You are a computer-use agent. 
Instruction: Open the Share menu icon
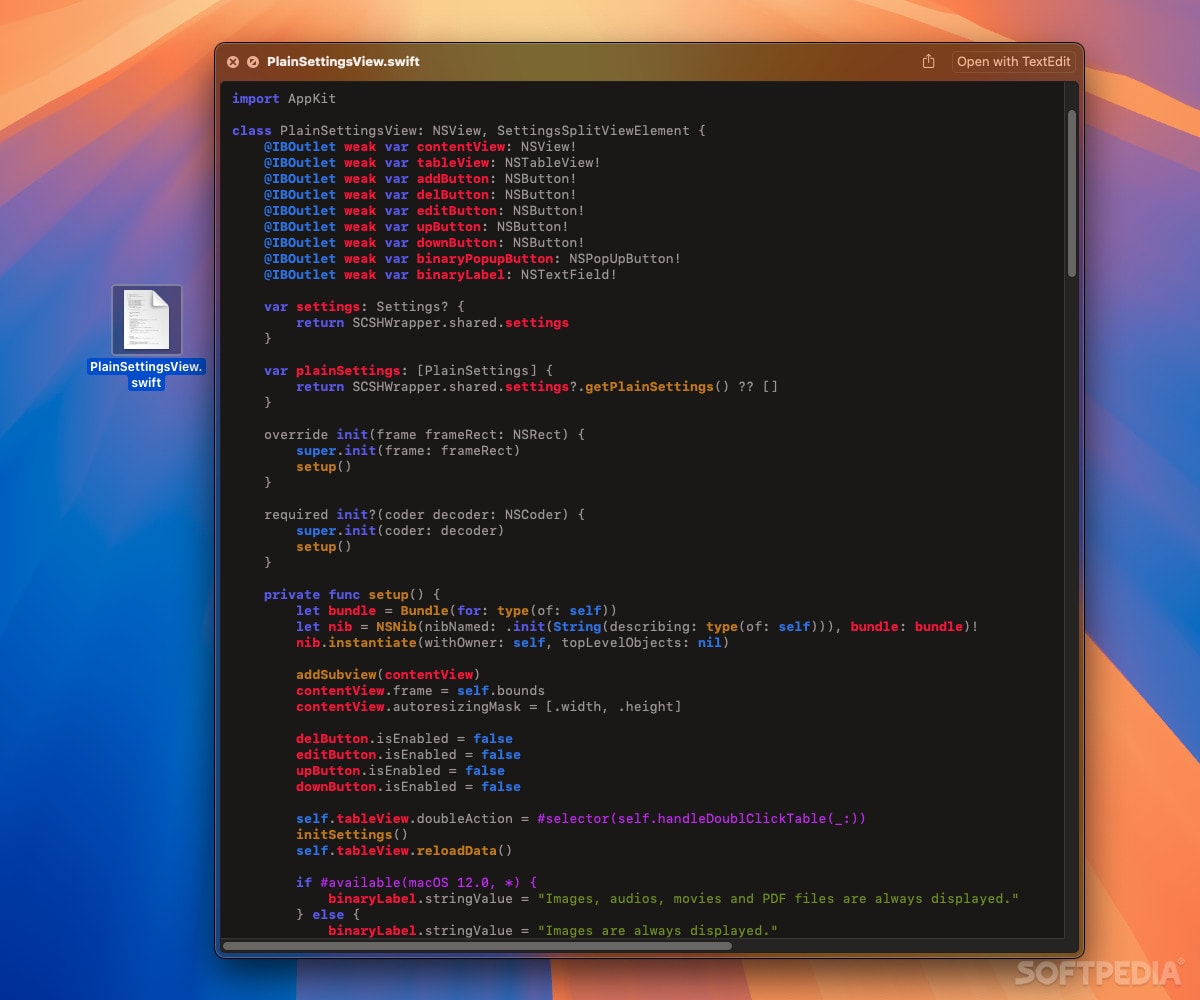click(x=928, y=62)
